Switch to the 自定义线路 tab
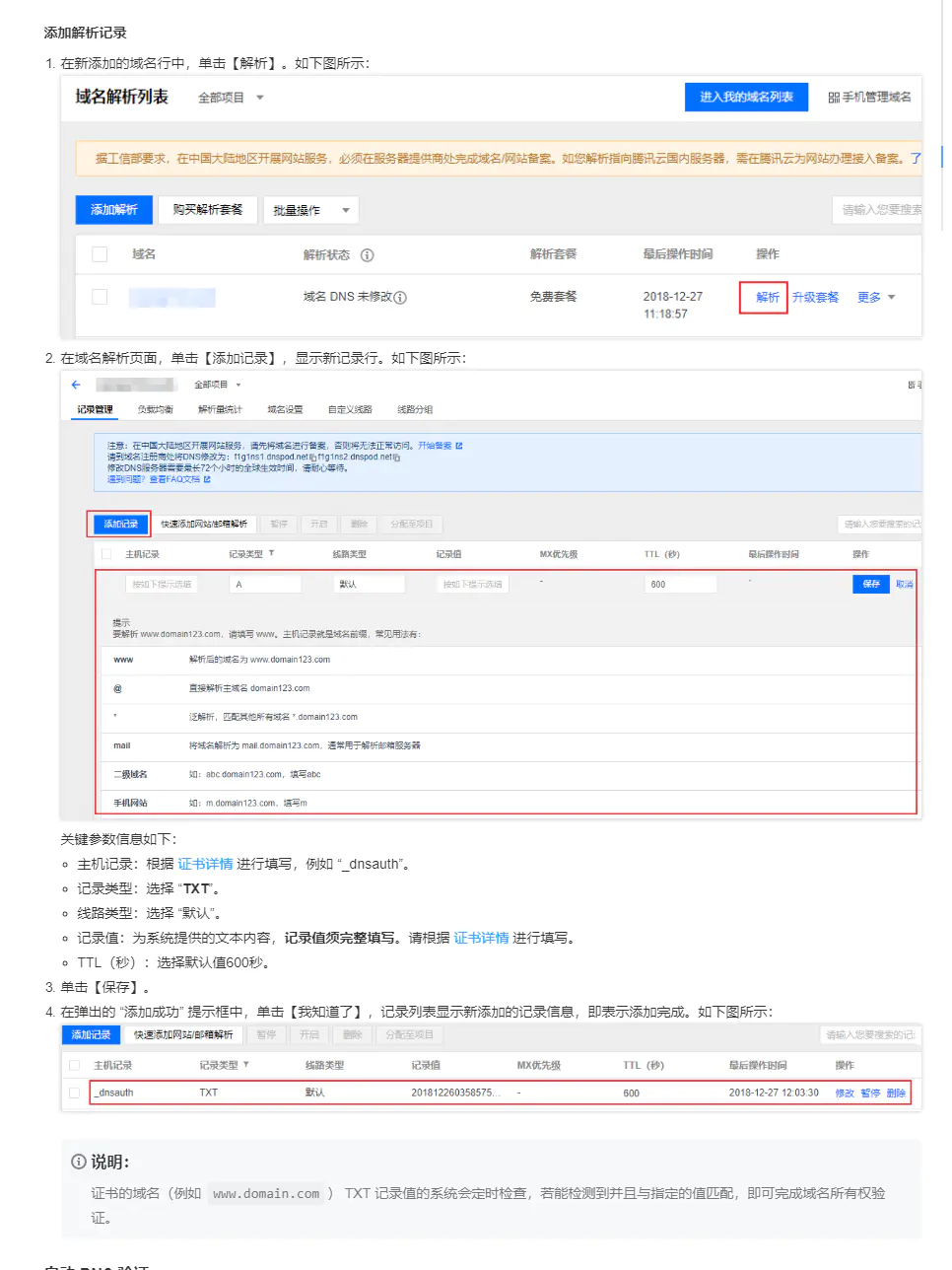The image size is (952, 1270). click(x=350, y=409)
